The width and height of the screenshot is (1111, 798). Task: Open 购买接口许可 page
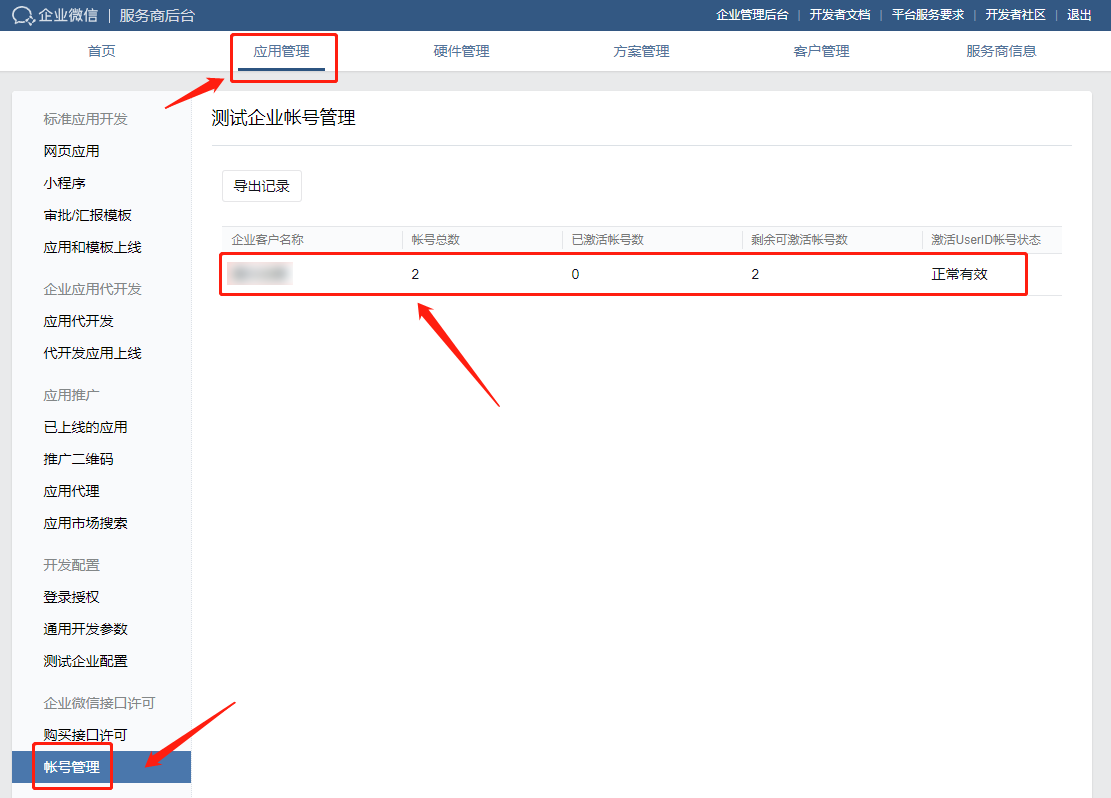click(85, 734)
